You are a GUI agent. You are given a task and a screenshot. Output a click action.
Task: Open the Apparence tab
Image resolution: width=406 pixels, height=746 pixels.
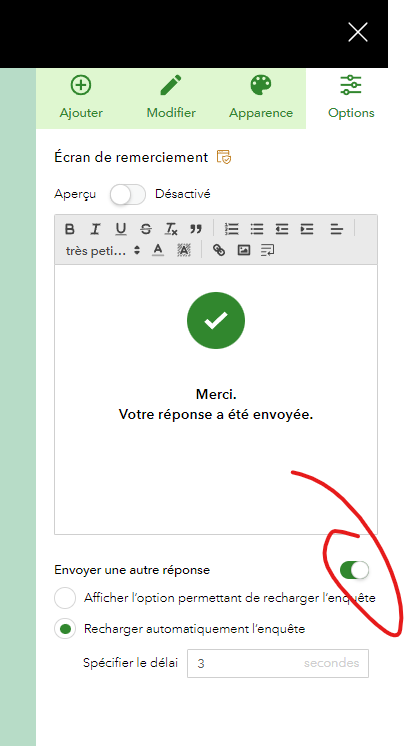tap(261, 98)
